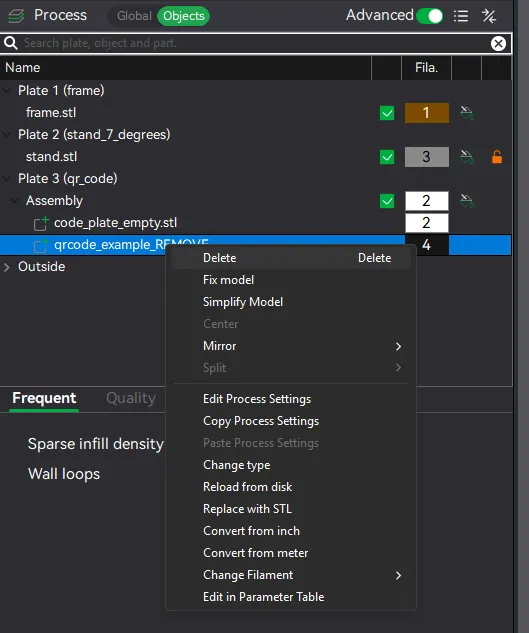Click the support paint icon for Assembly
529x633 pixels.
pos(467,201)
